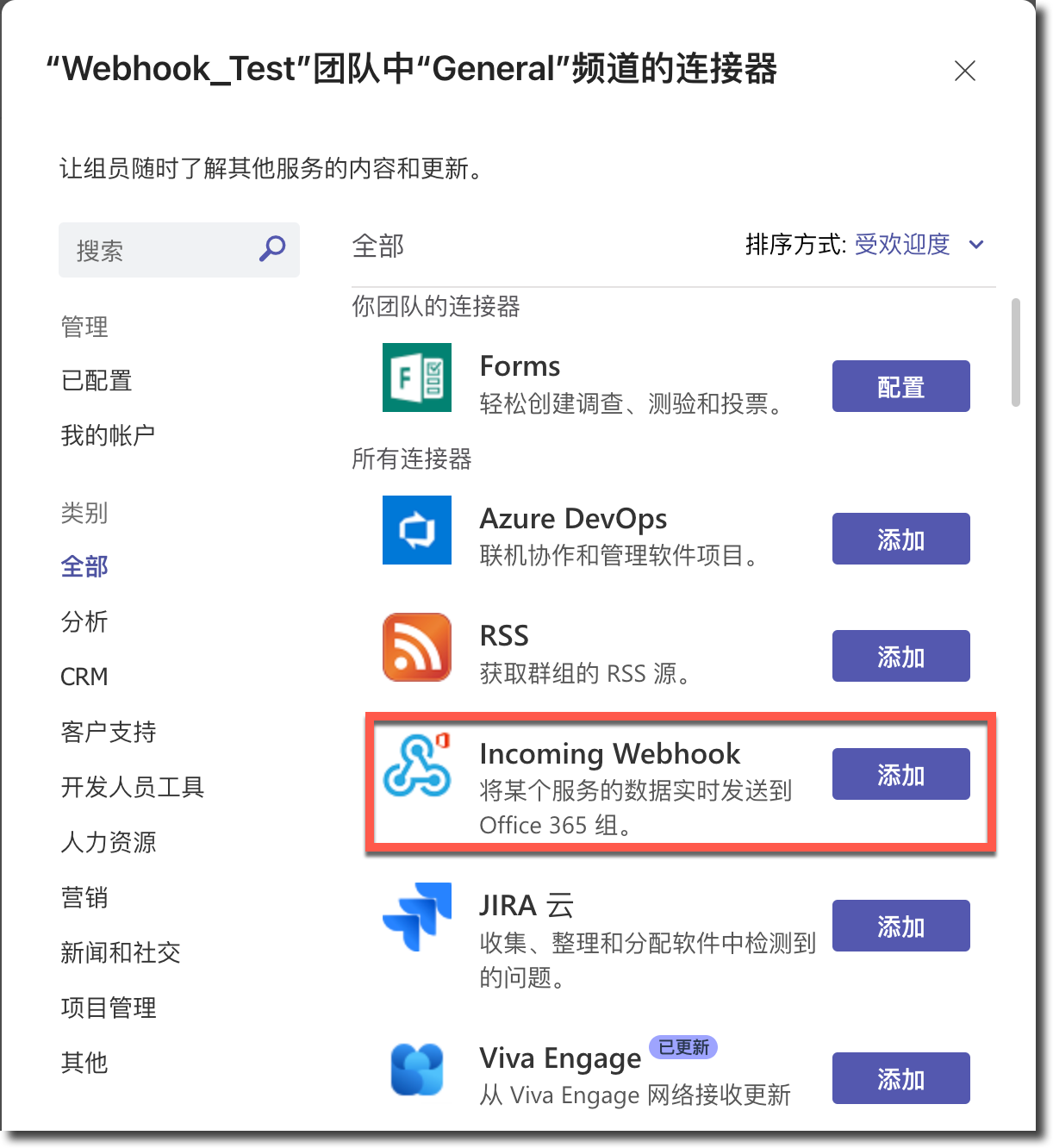Click the Viva Engage connector icon
1053x1148 pixels.
[417, 1070]
